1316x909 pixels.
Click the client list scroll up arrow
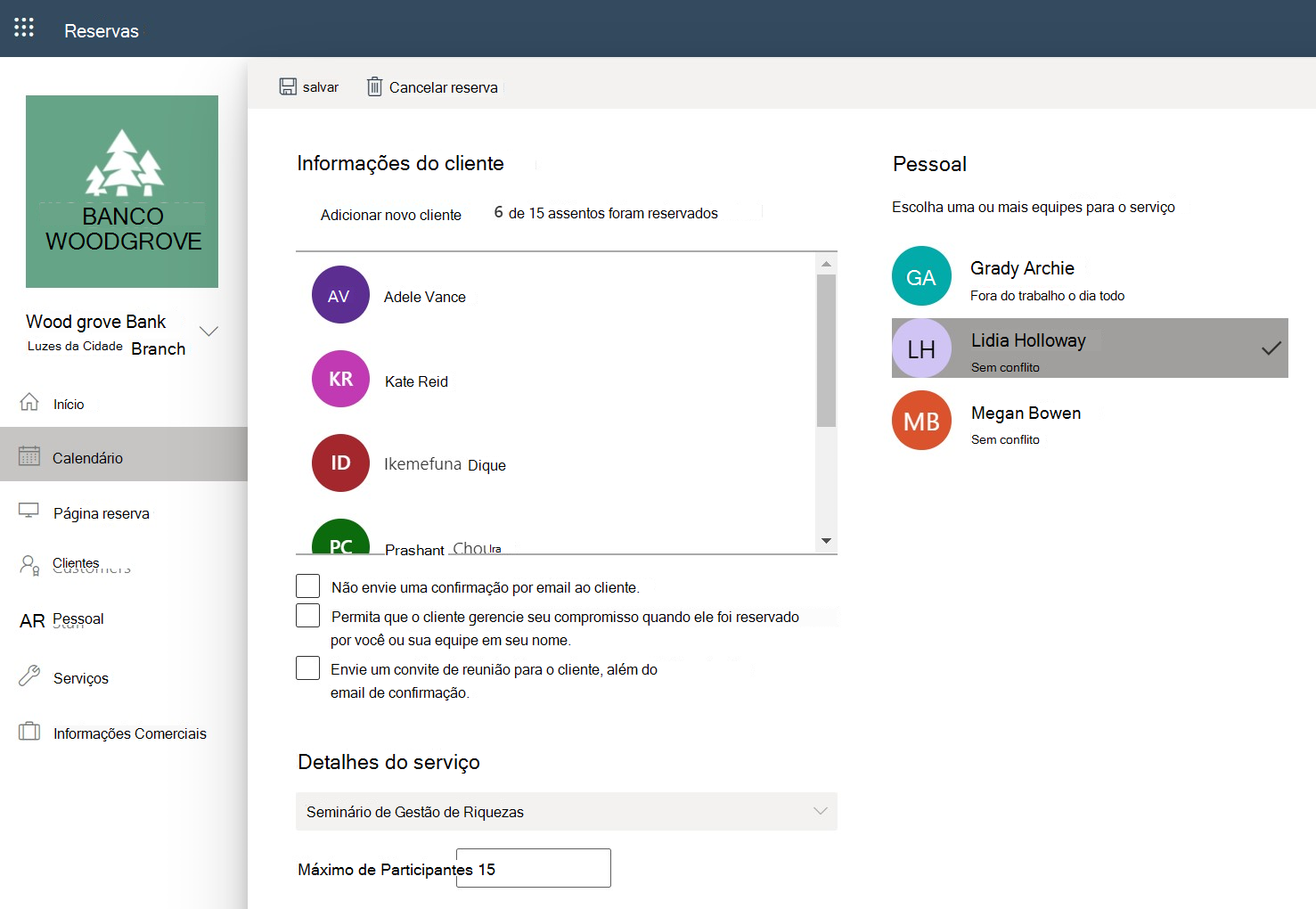click(826, 264)
